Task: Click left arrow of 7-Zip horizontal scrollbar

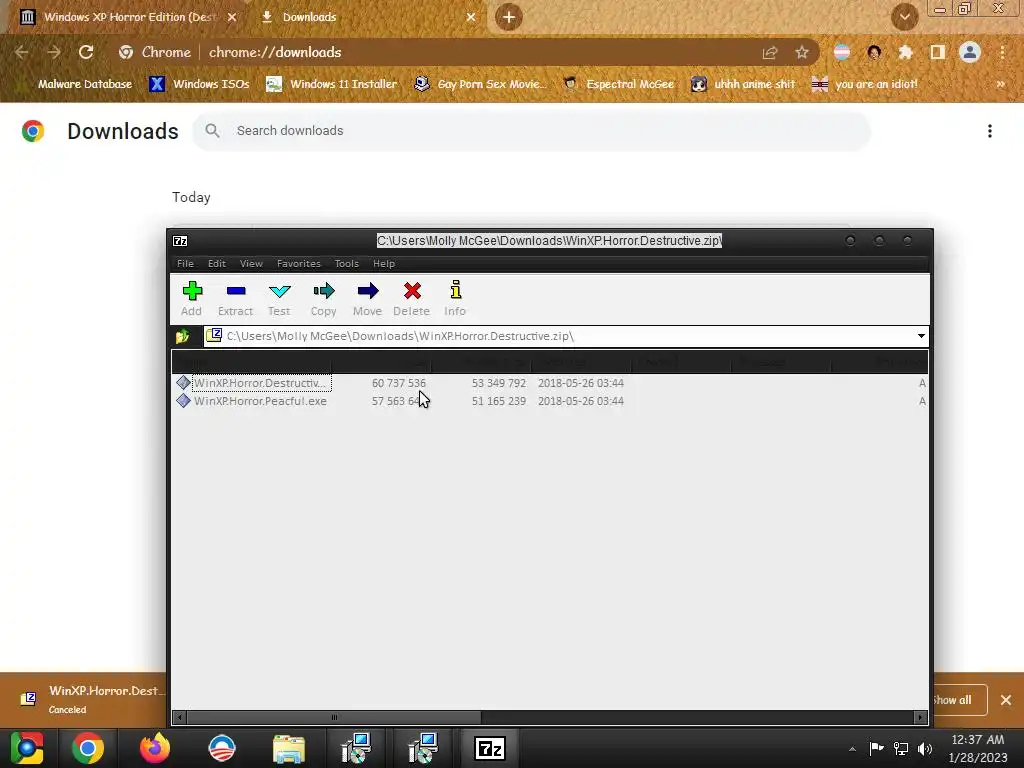Action: click(180, 718)
